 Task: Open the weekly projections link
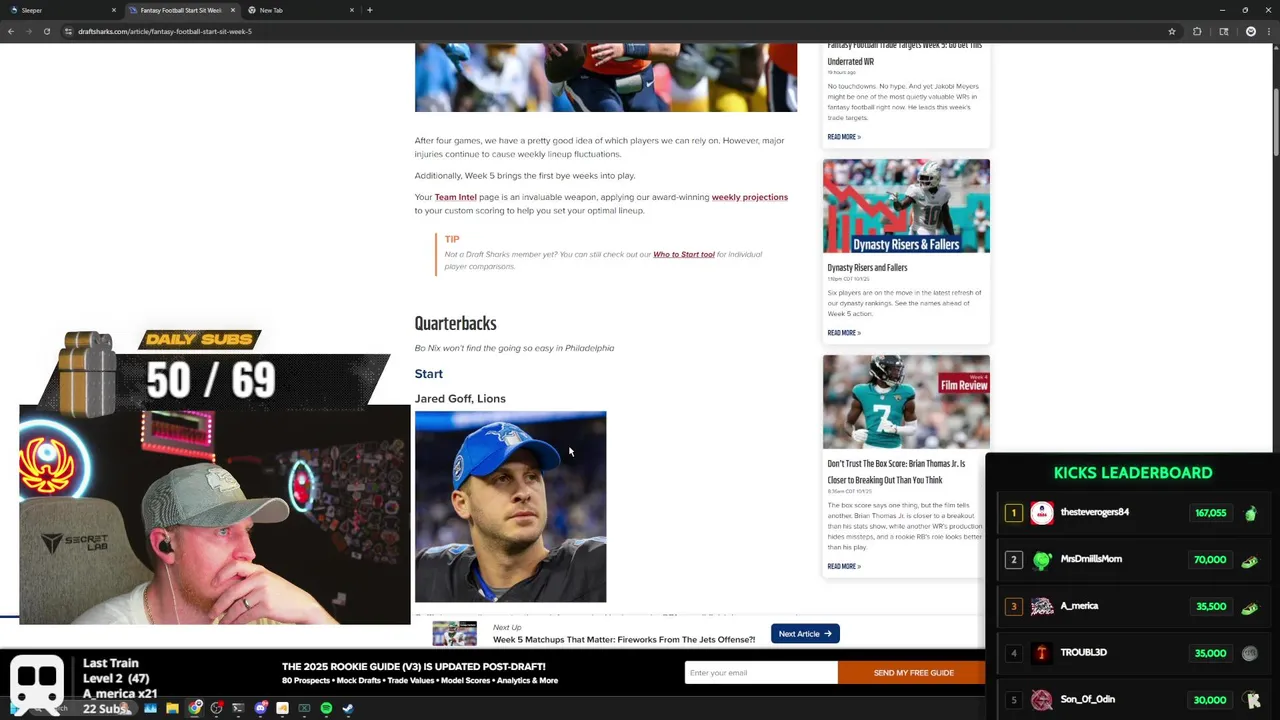point(749,197)
